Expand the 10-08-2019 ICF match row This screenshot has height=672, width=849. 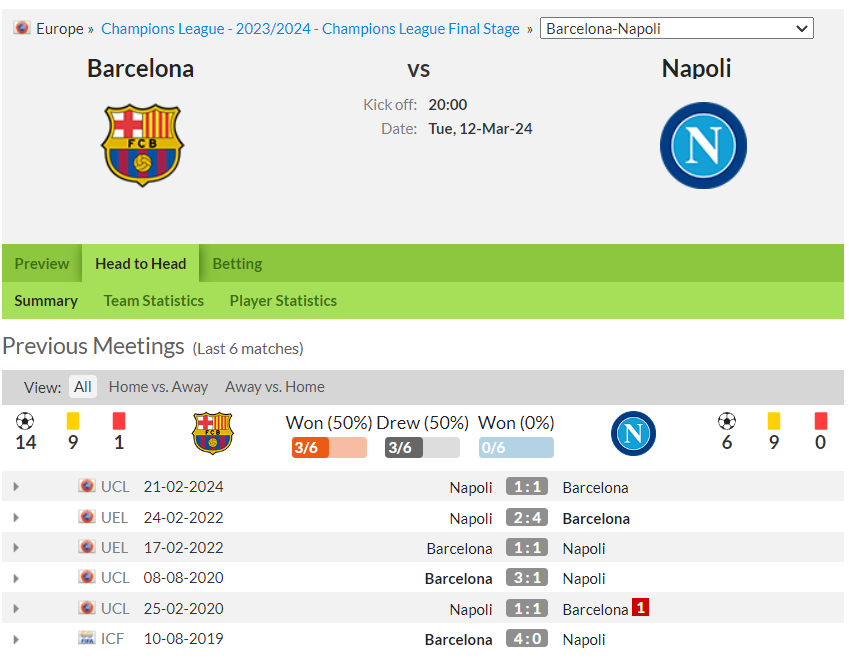pos(16,640)
